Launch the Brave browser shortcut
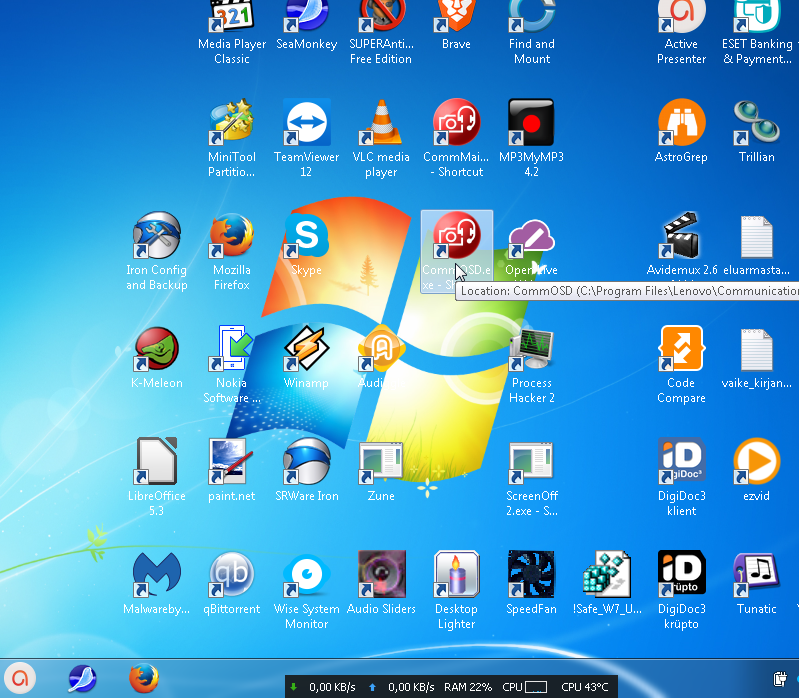This screenshot has height=698, width=799. point(457,18)
